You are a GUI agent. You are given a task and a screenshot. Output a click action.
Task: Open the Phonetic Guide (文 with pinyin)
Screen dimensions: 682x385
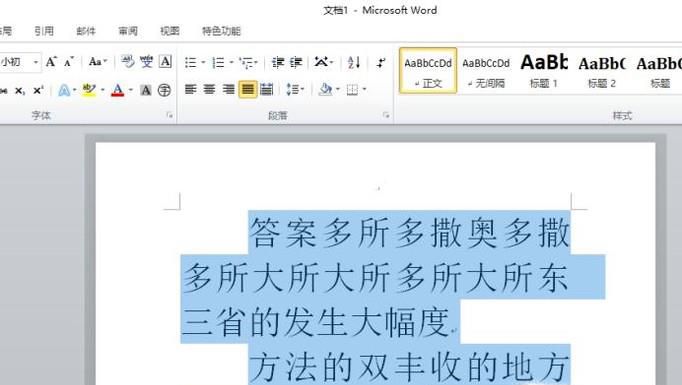(147, 62)
